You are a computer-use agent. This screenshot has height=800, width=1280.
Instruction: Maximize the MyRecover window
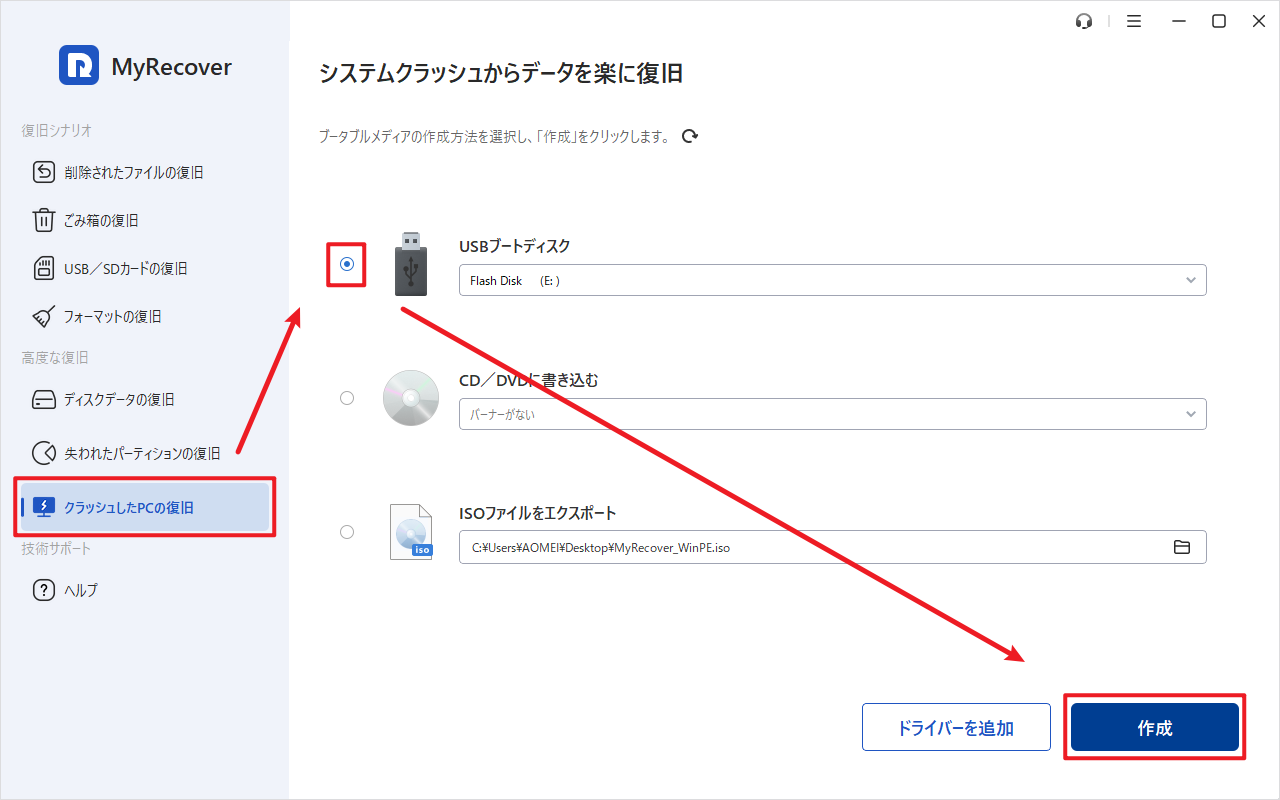coord(1219,21)
